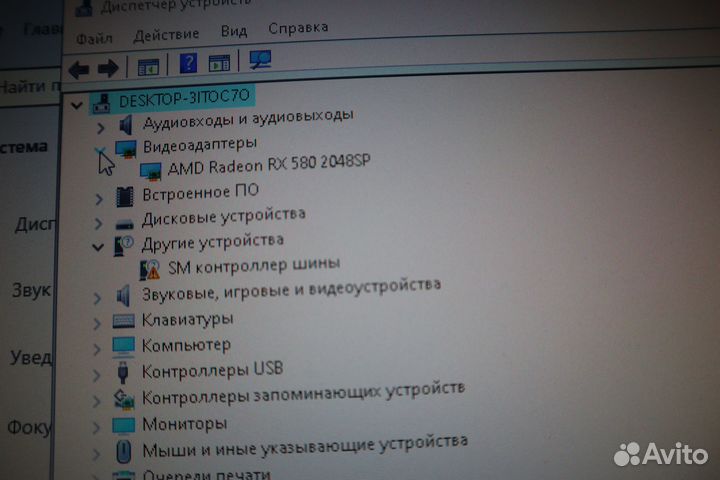Expand the Встроенное ПО category
This screenshot has height=480, width=720.
pos(99,199)
